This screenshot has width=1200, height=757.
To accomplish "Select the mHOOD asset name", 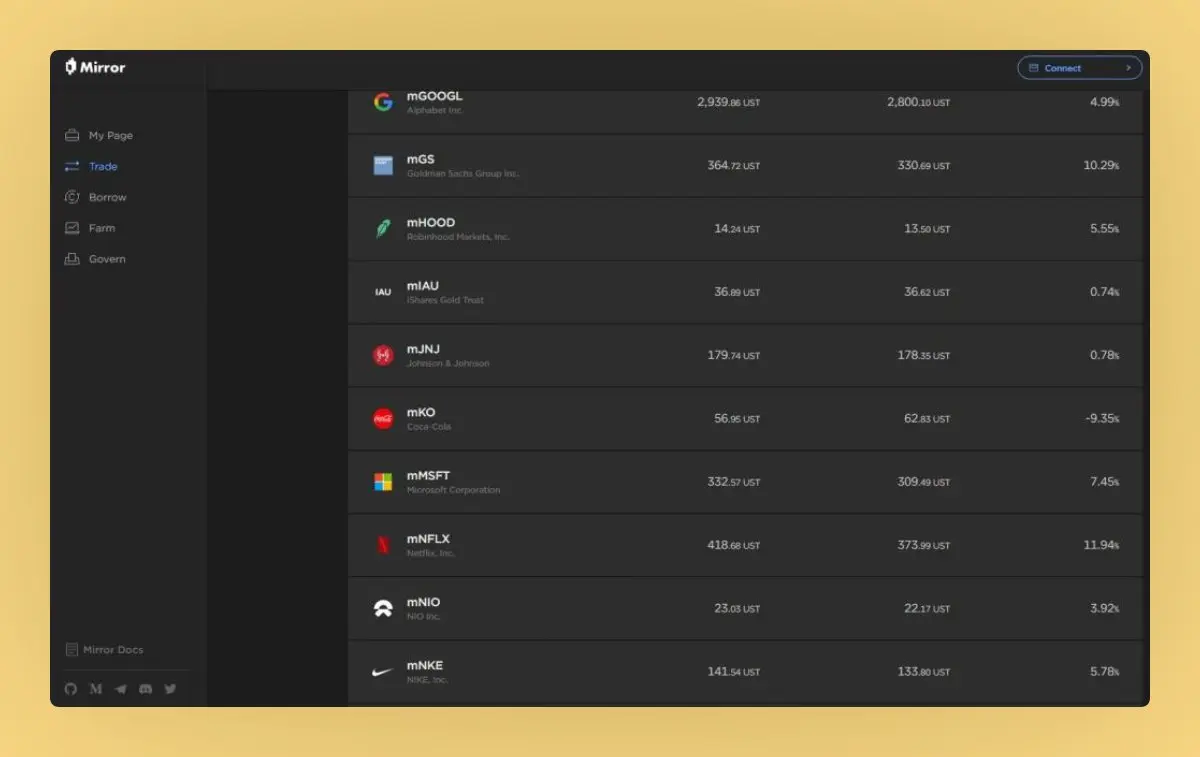I will tap(431, 222).
